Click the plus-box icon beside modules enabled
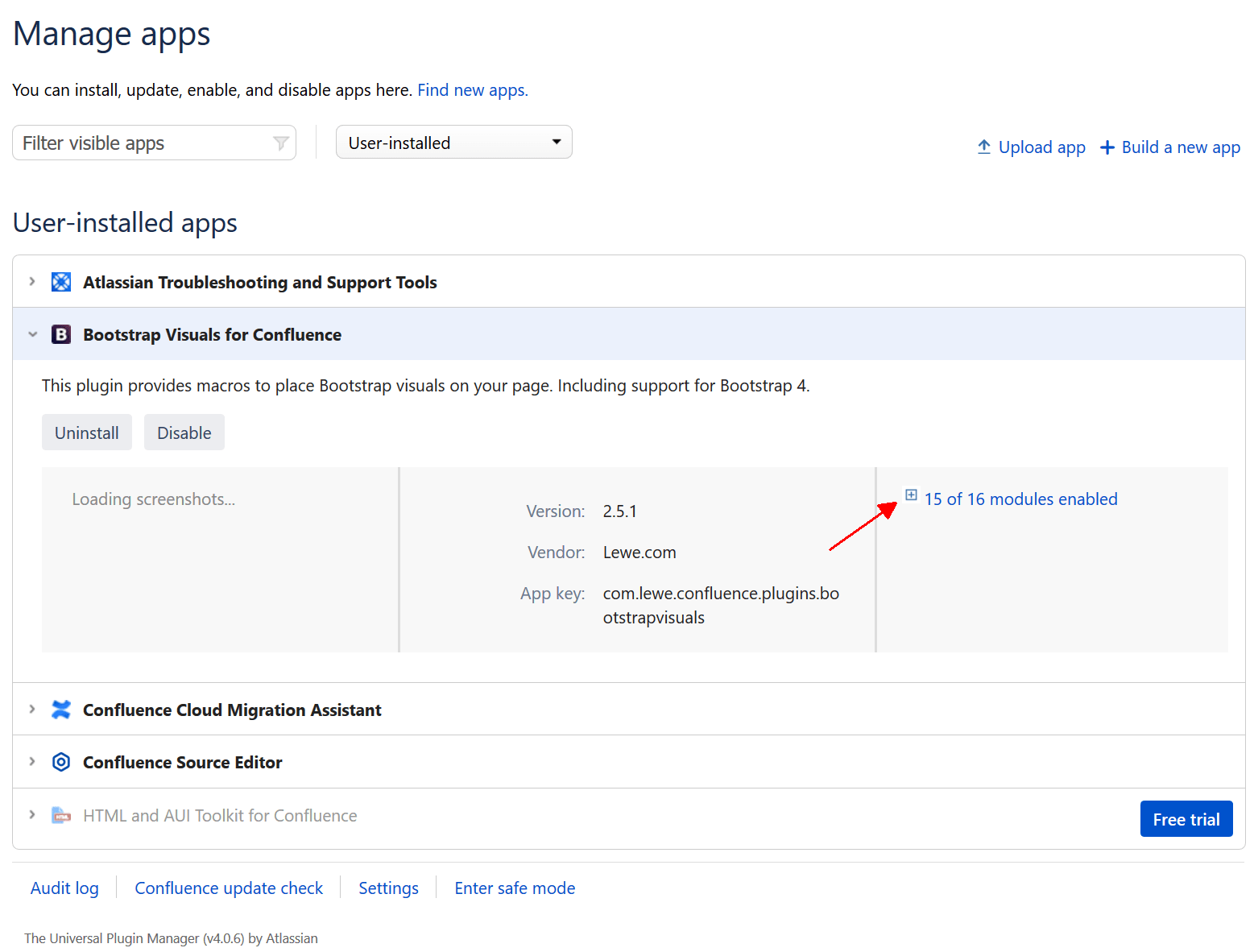1254x952 pixels. [911, 495]
